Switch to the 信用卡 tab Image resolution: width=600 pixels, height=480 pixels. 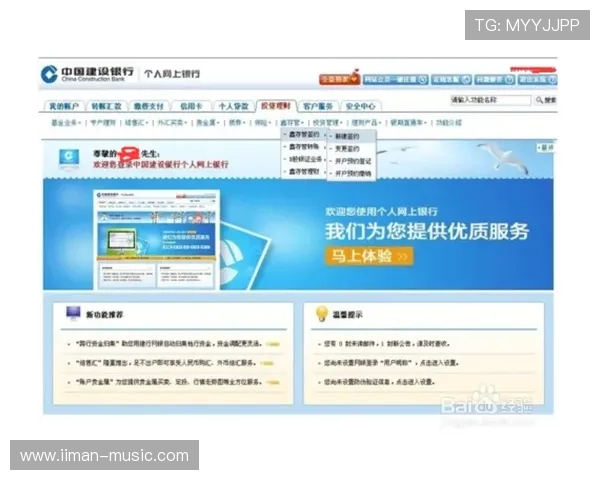pos(191,106)
